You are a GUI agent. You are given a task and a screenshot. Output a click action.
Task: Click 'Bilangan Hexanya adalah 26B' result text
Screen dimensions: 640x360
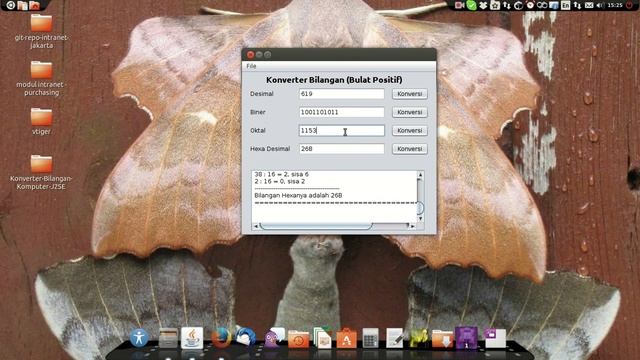(x=298, y=196)
